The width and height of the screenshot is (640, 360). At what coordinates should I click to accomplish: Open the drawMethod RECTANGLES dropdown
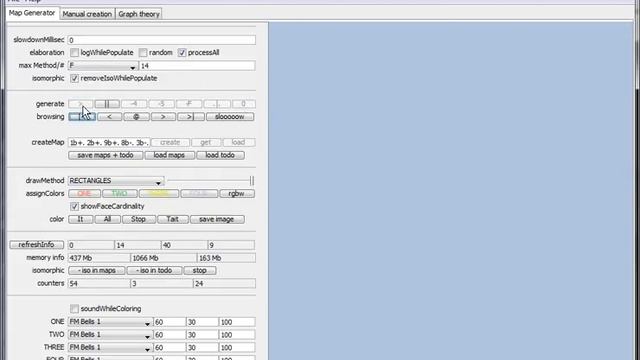point(116,181)
